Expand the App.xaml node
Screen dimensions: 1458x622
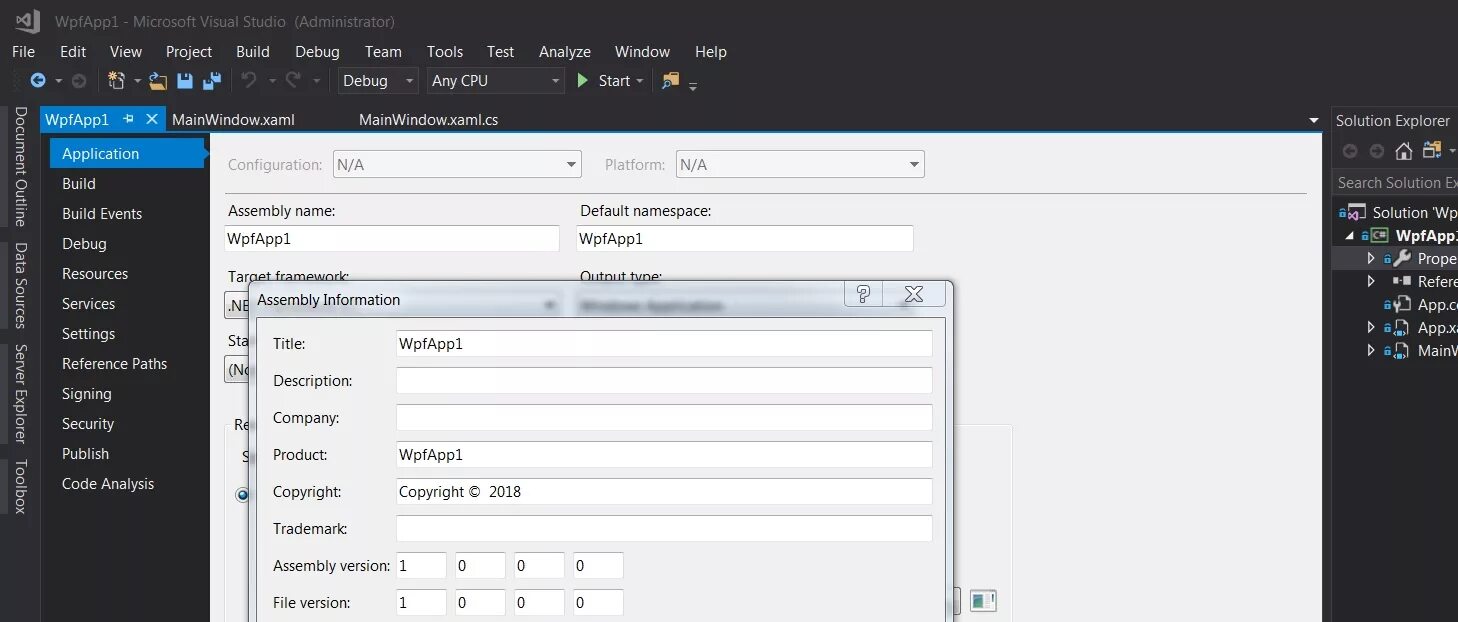pos(1371,327)
